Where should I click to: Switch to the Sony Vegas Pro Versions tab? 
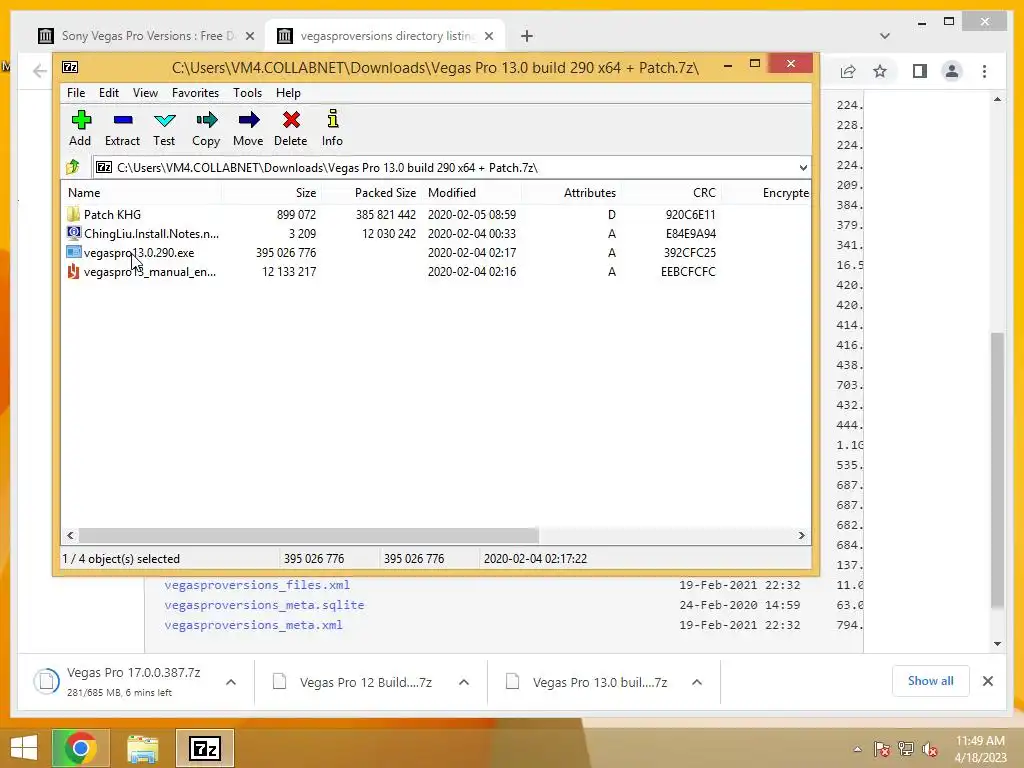pyautogui.click(x=147, y=36)
